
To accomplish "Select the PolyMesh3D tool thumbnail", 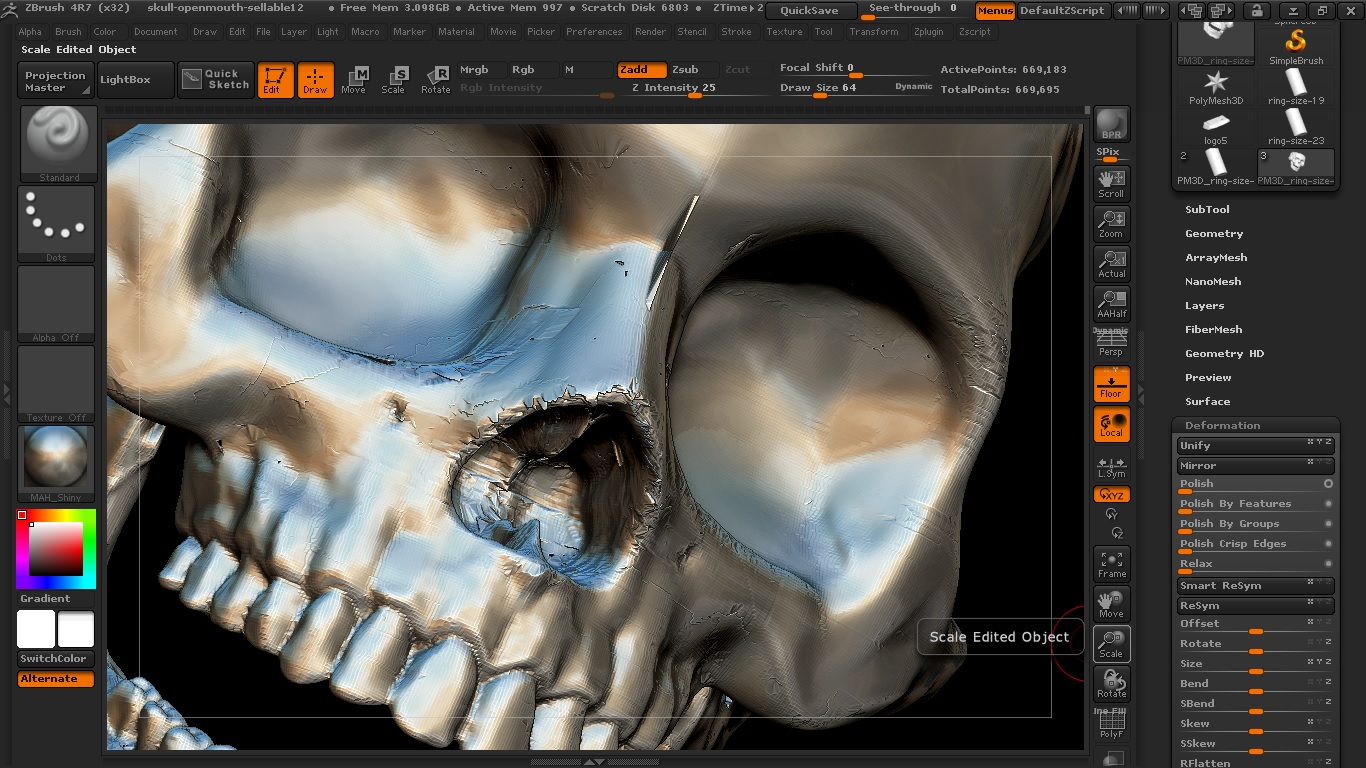I will coord(1215,85).
